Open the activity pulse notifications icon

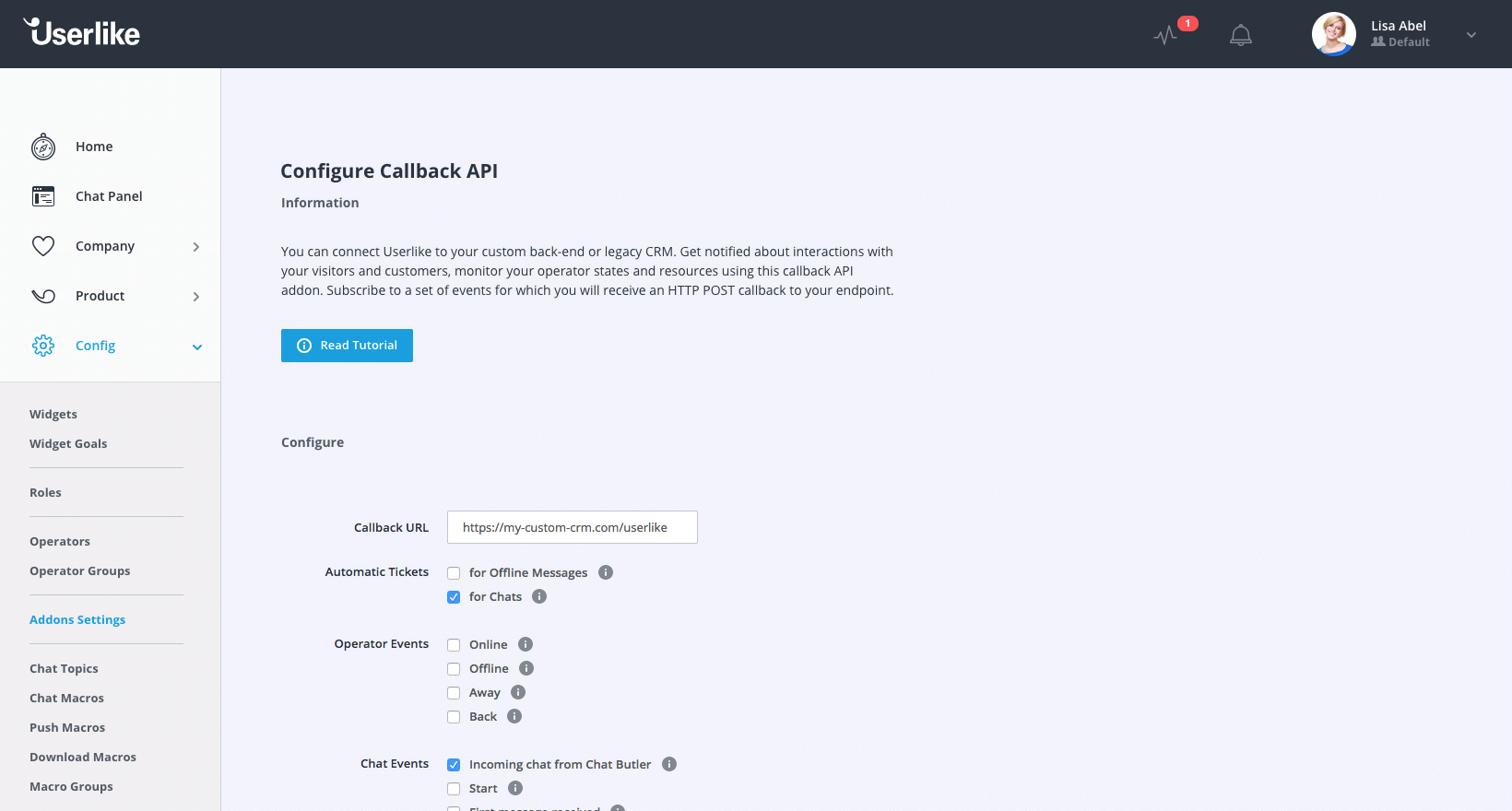[1165, 35]
